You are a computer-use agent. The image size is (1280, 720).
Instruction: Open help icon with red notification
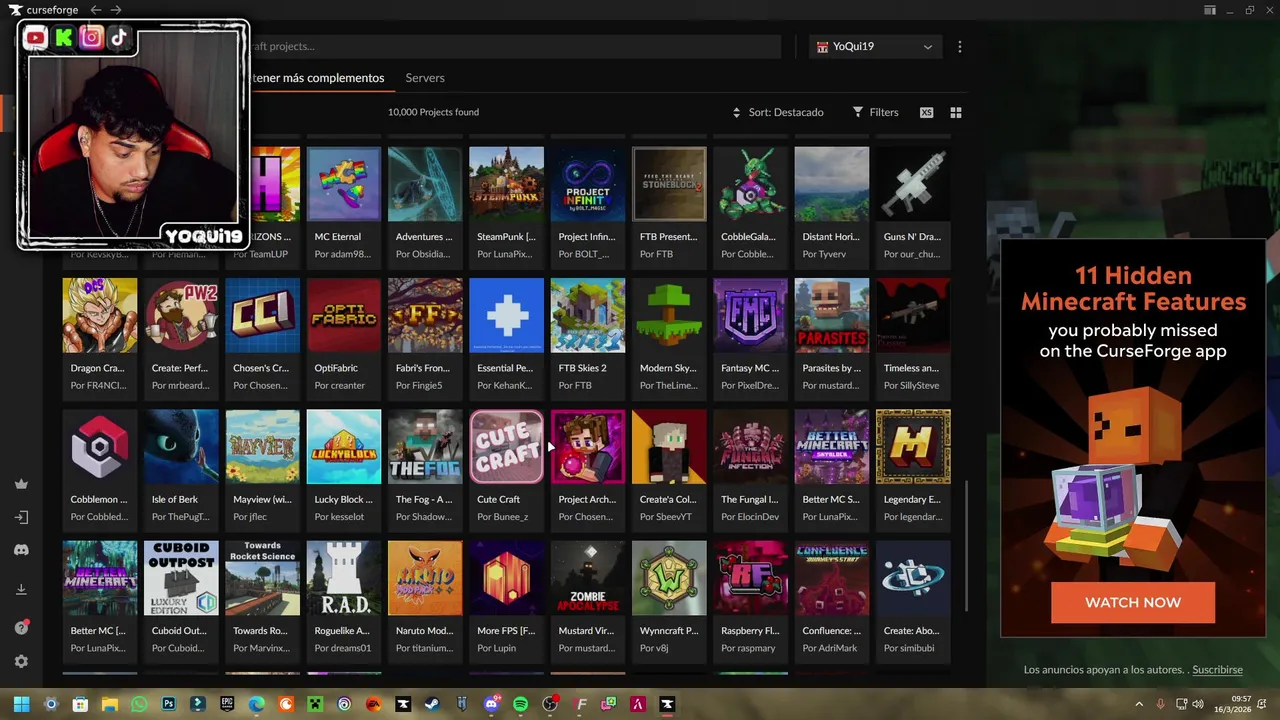[x=21, y=627]
